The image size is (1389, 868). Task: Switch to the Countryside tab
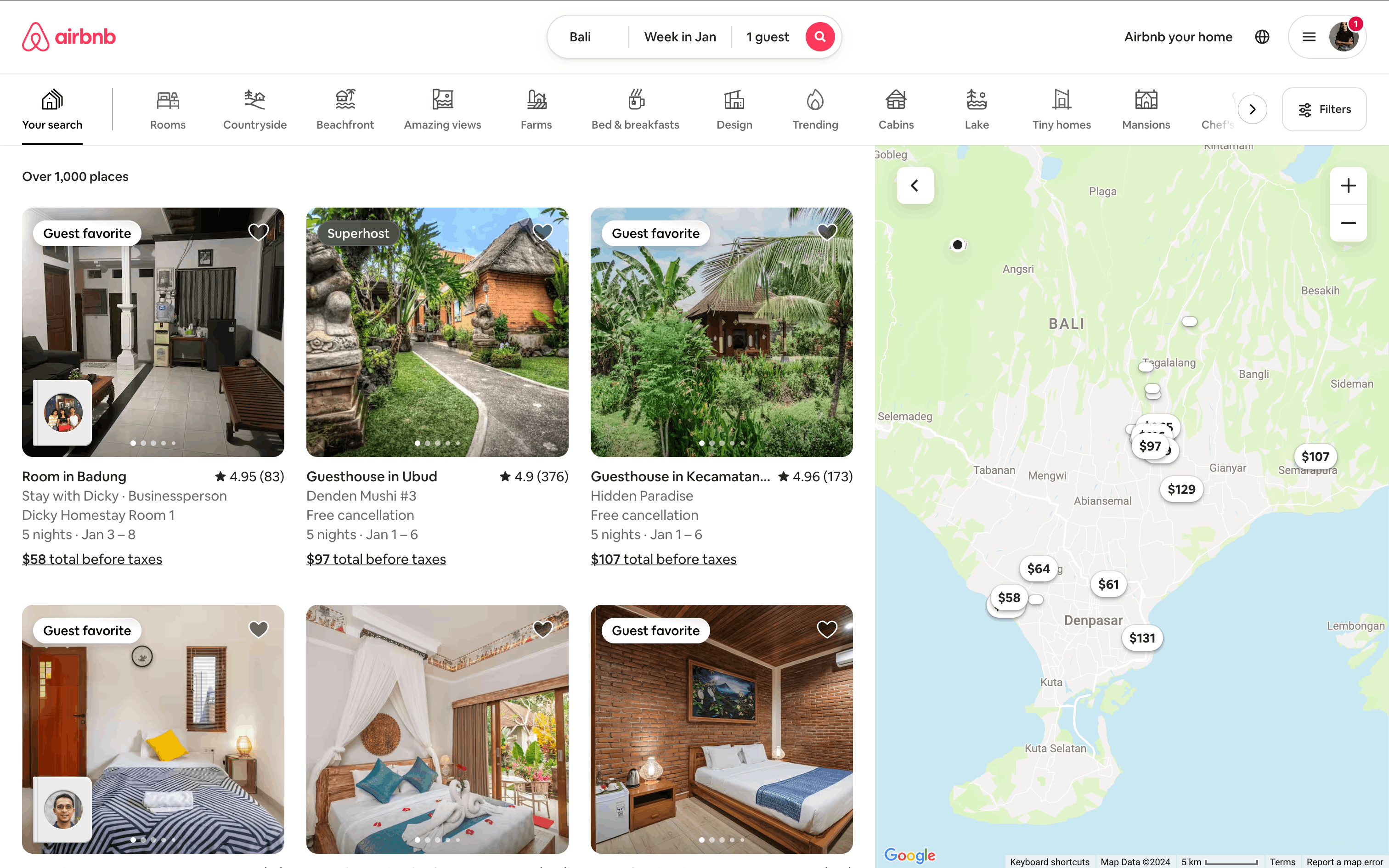(x=255, y=109)
